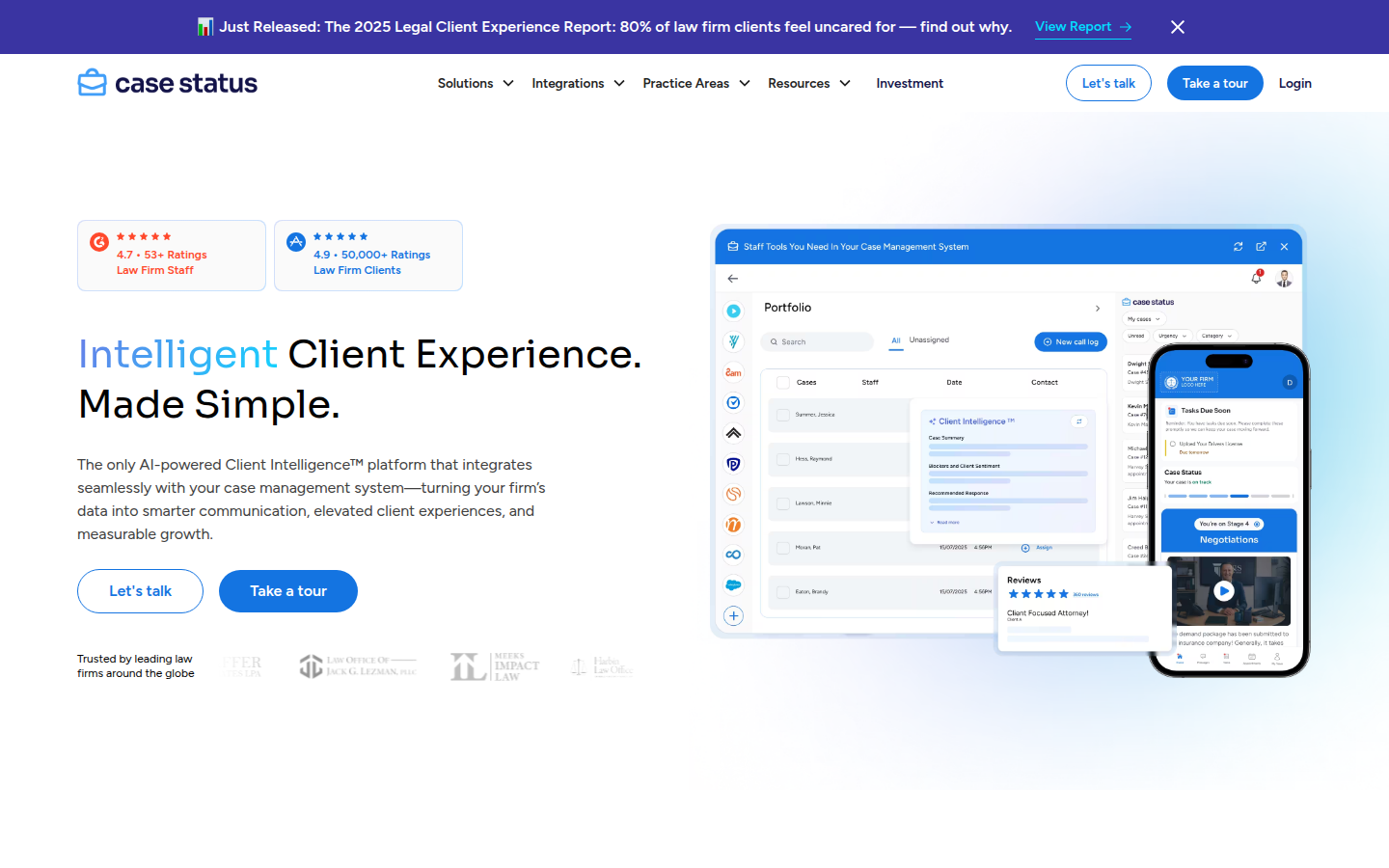Open the Integrations dropdown in navigation
Viewport: 1389px width, 868px height.
[x=578, y=84]
